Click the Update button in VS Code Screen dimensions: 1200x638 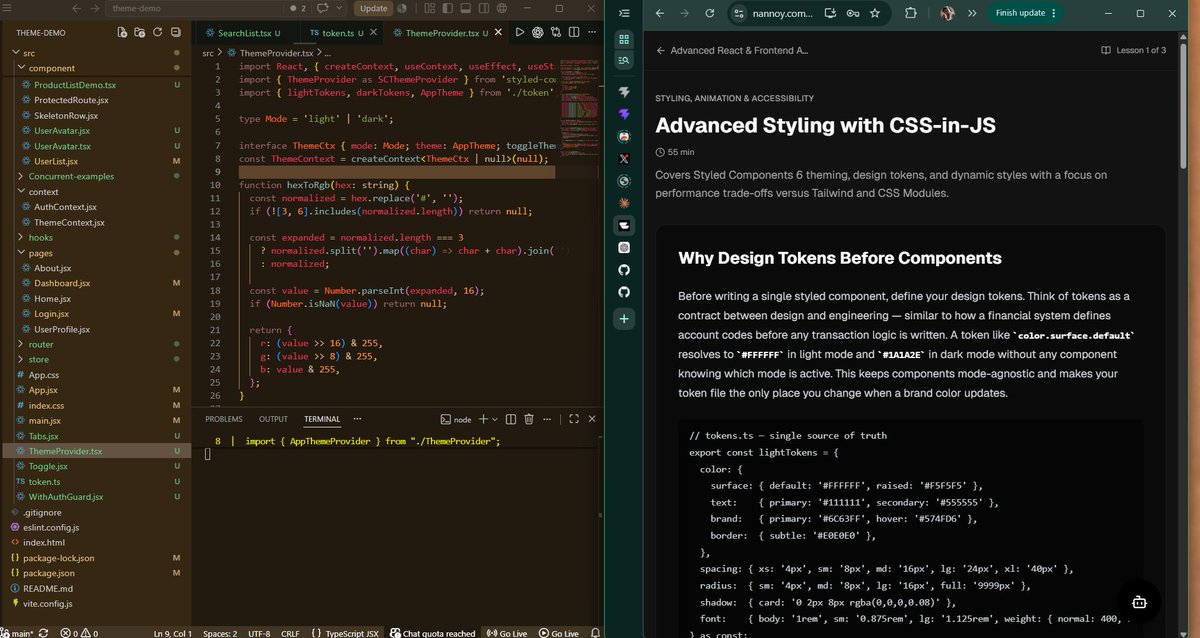click(x=373, y=8)
